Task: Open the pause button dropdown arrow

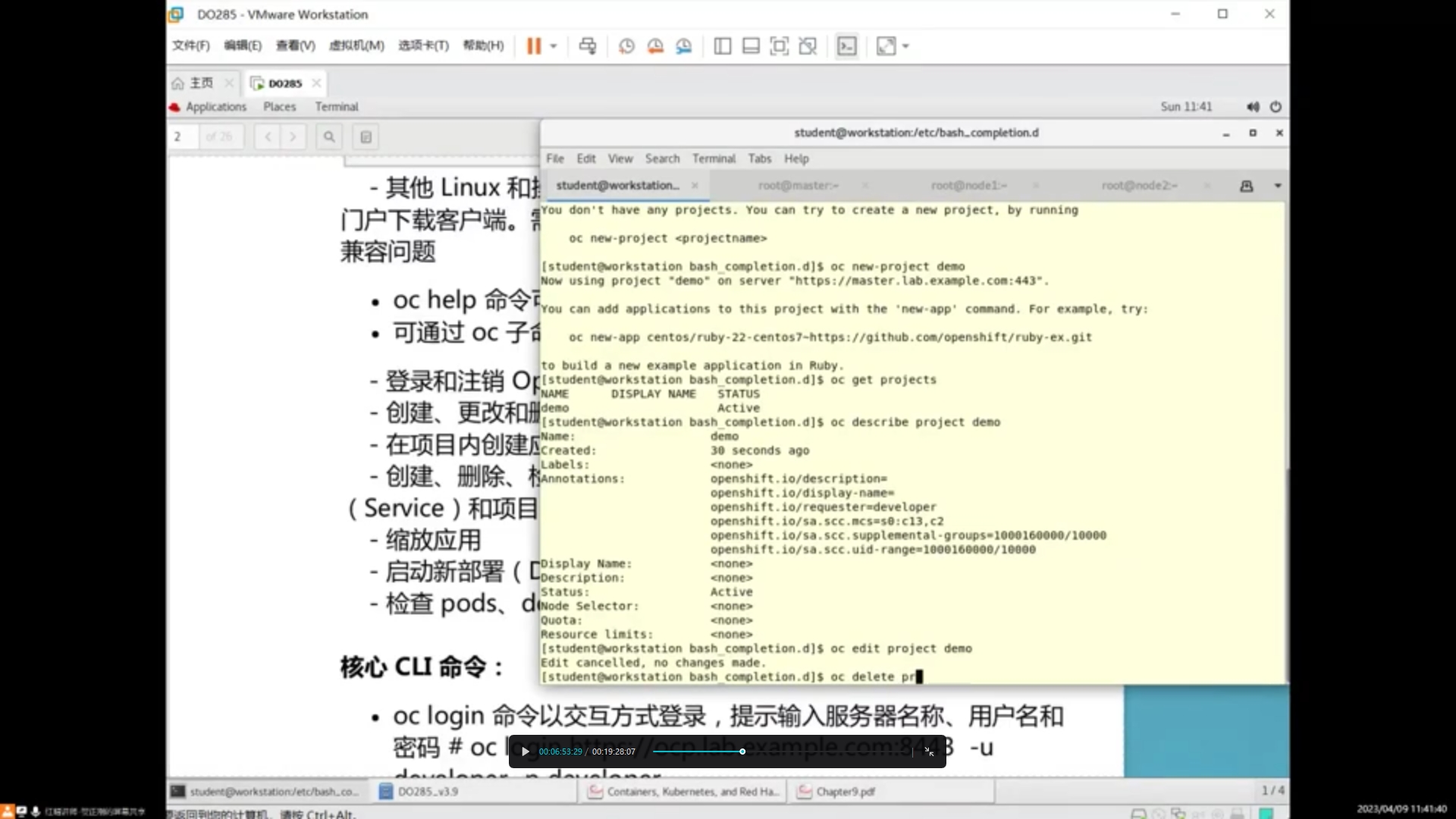Action: pos(554,46)
